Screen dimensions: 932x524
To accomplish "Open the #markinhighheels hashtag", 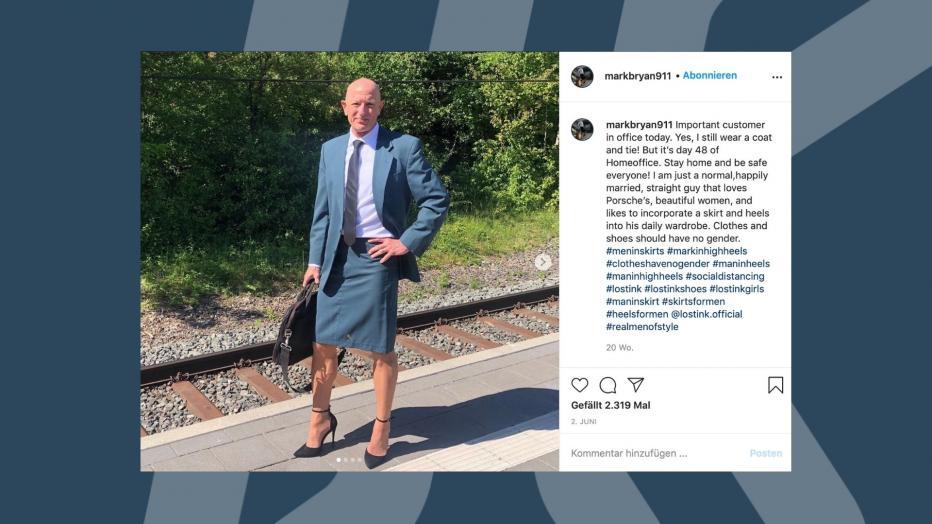I will pyautogui.click(x=707, y=251).
